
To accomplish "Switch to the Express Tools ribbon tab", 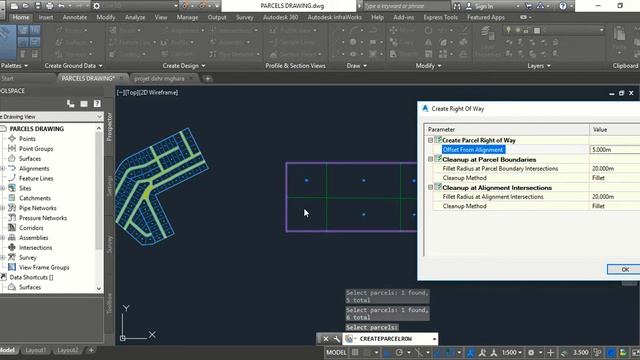I will (440, 18).
